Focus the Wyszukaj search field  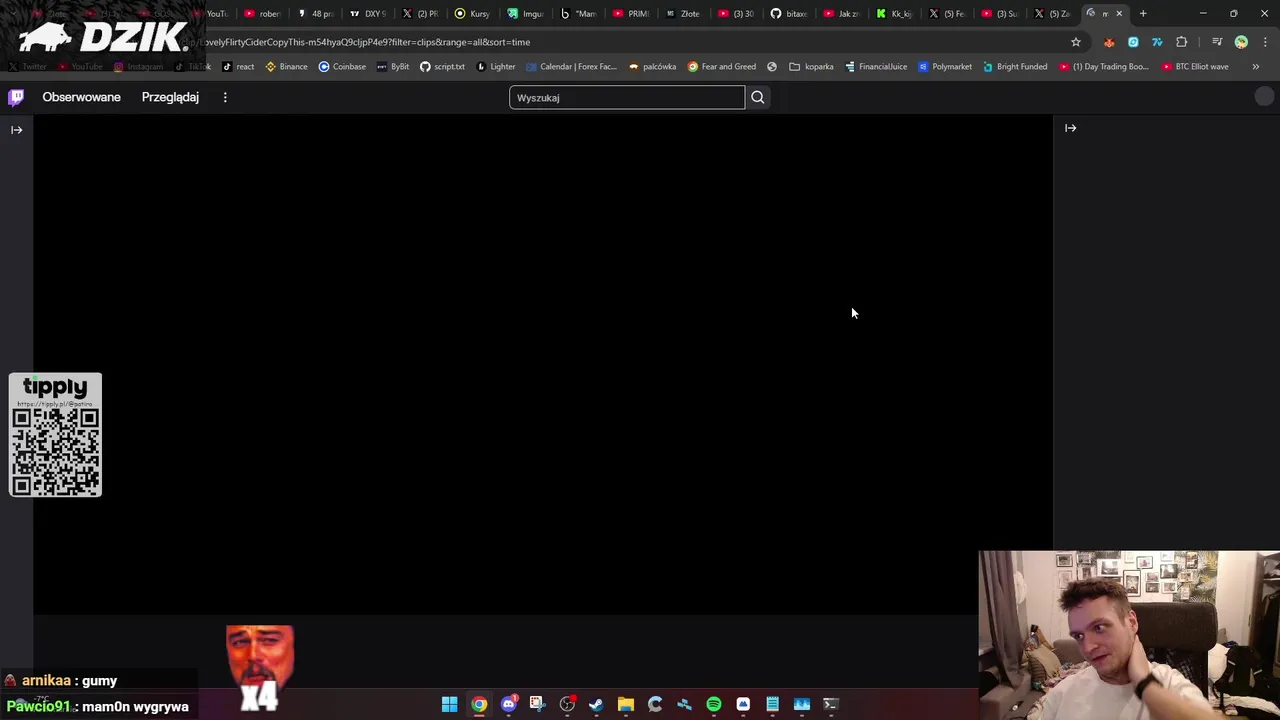coord(627,97)
